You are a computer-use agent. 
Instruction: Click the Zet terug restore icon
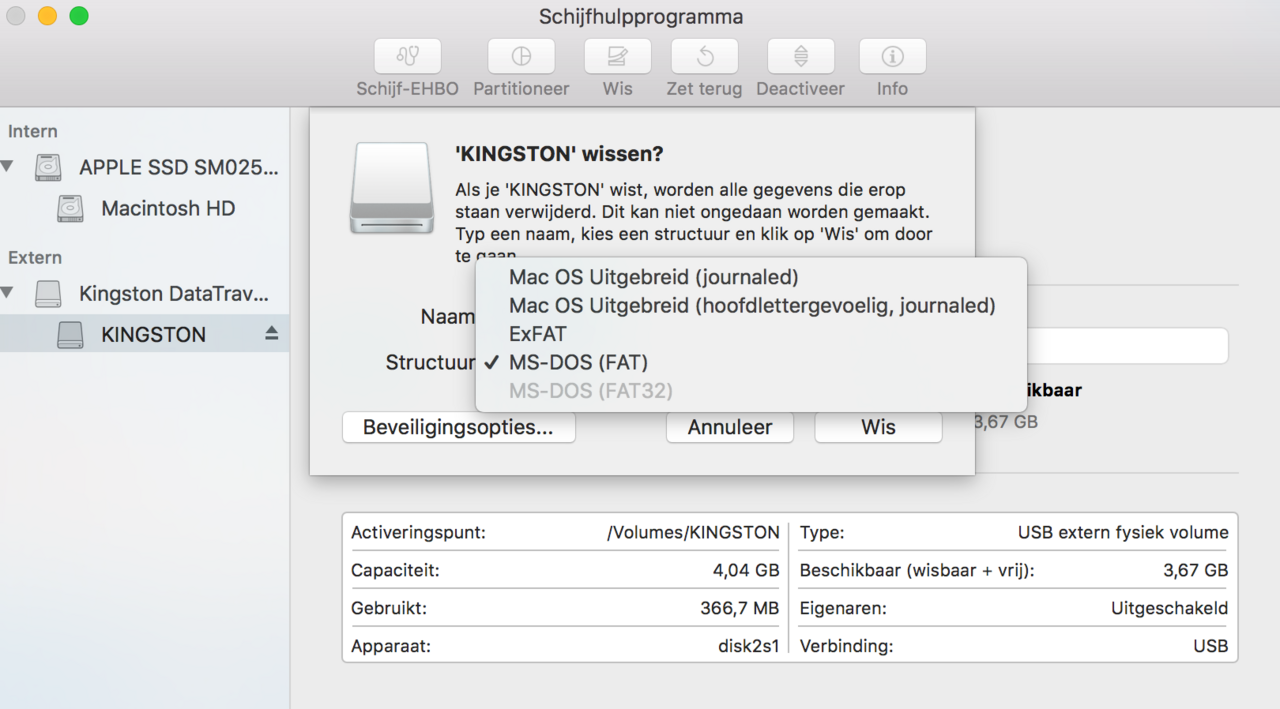point(704,57)
